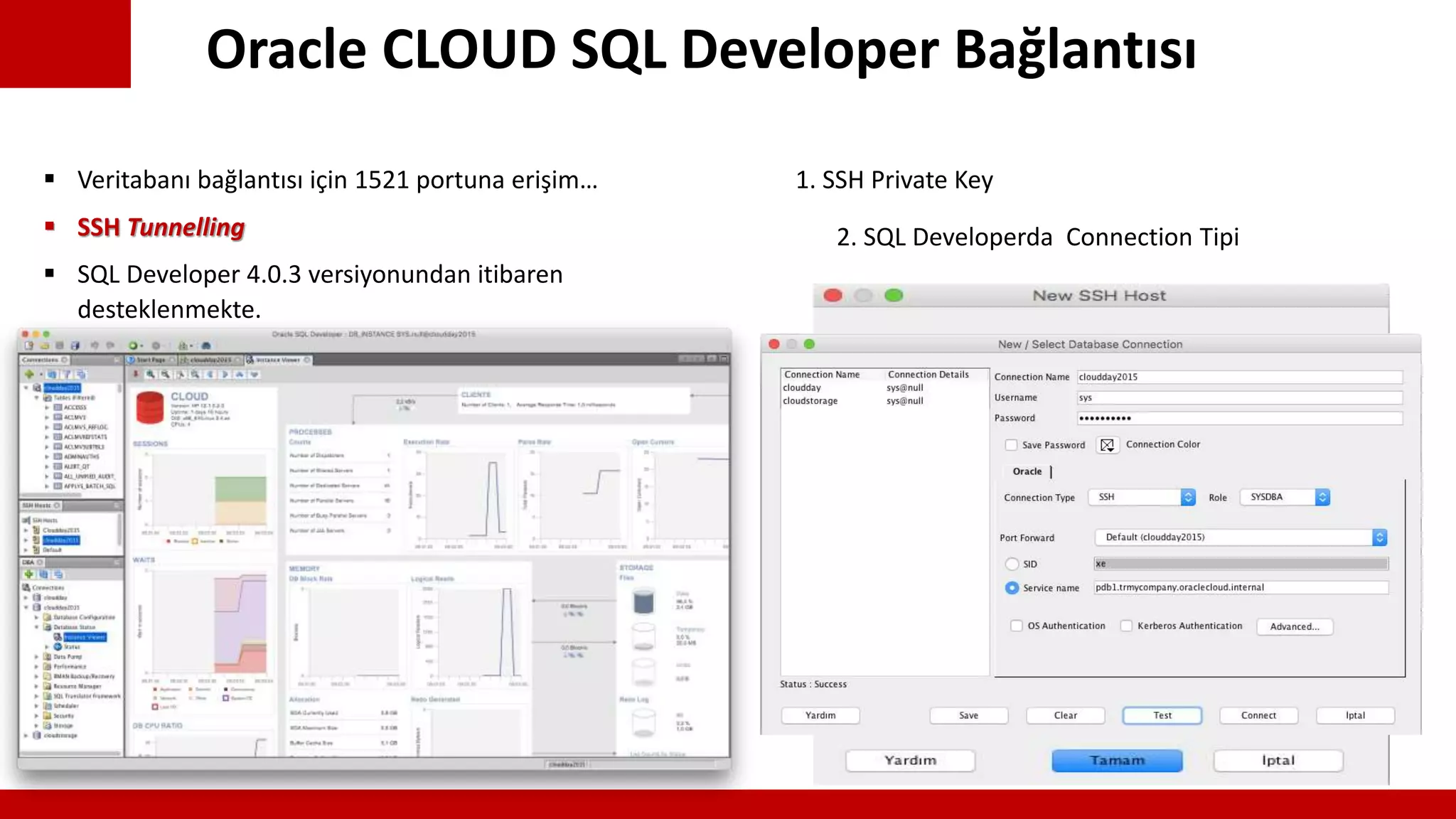
Task: Click Test button in connection dialog
Action: pos(1162,715)
